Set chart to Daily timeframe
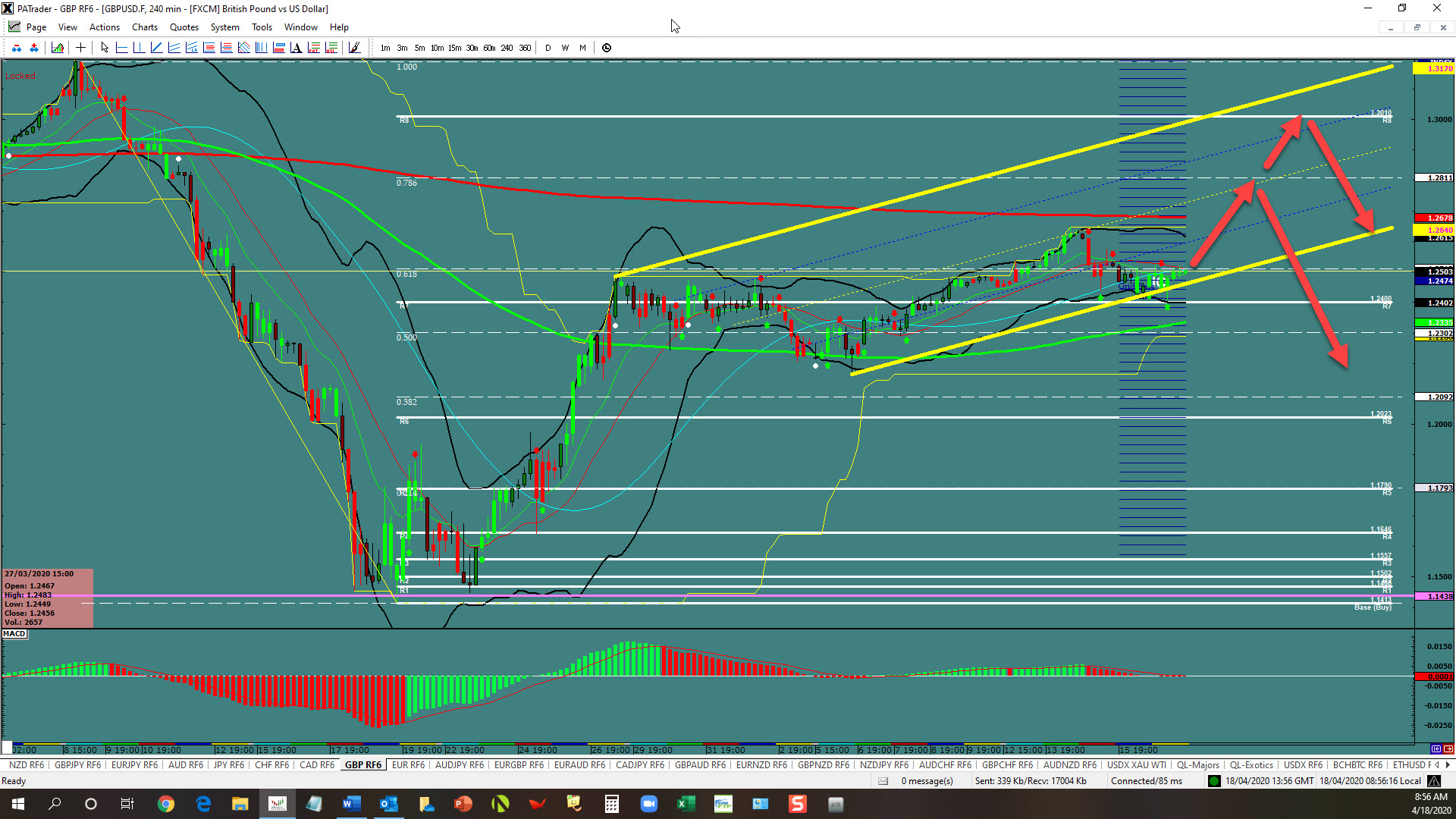The image size is (1456, 819). (548, 48)
